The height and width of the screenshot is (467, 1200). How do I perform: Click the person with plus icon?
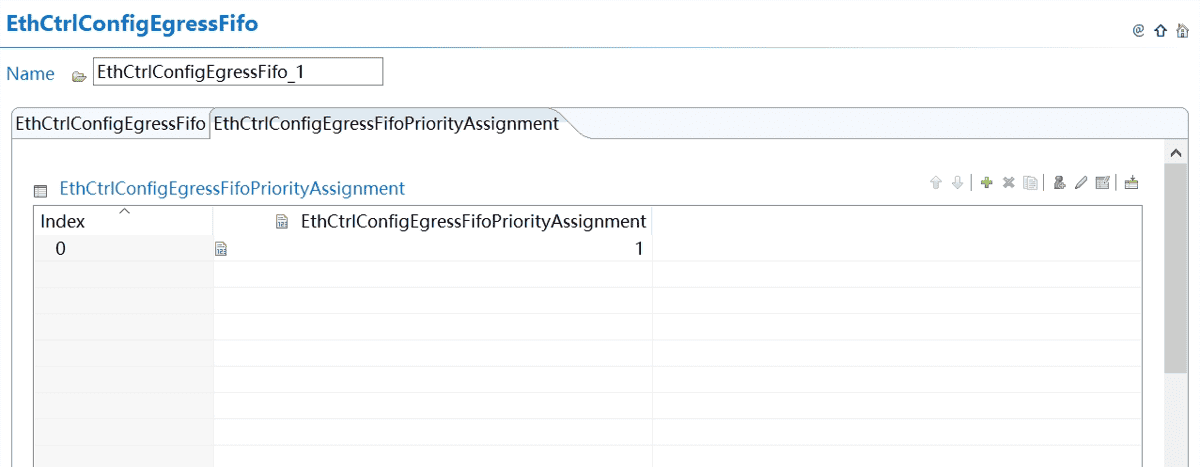(x=1059, y=183)
